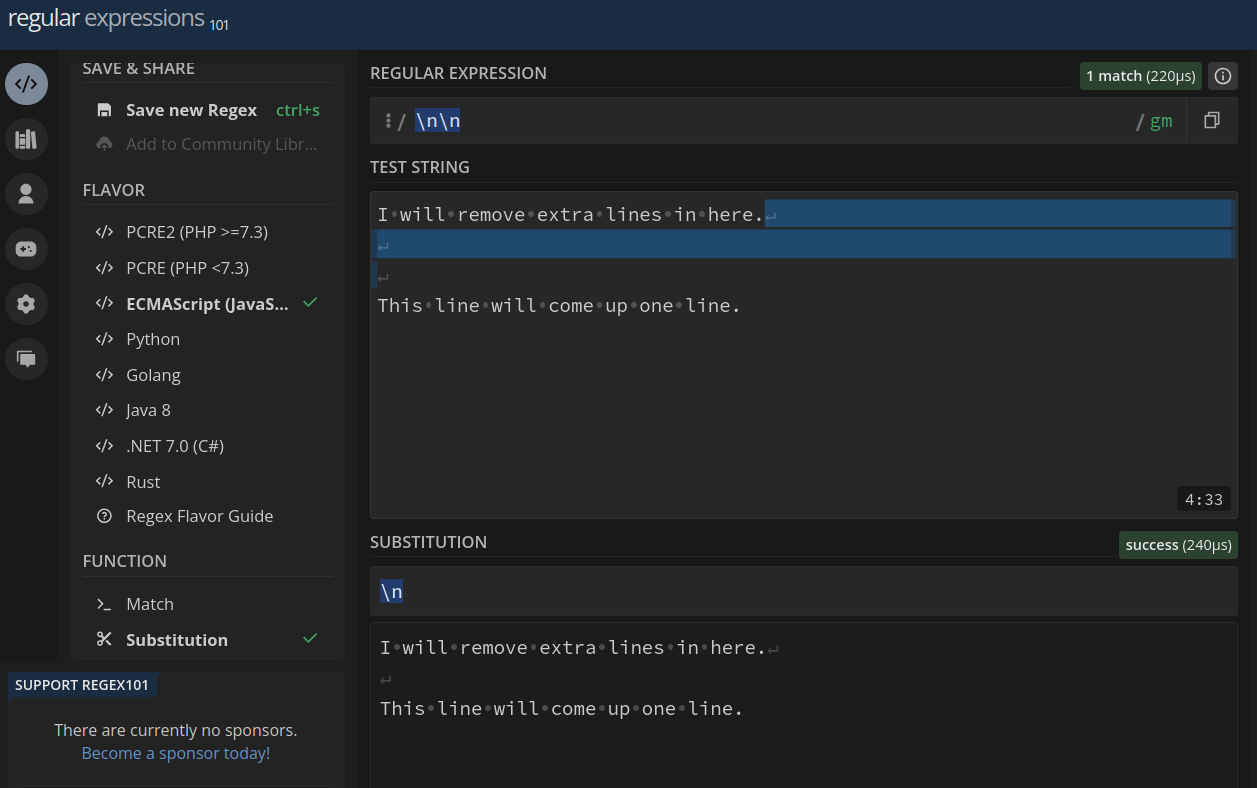The width and height of the screenshot is (1257, 788).
Task: Click Save new Regex
Action: tap(190, 110)
